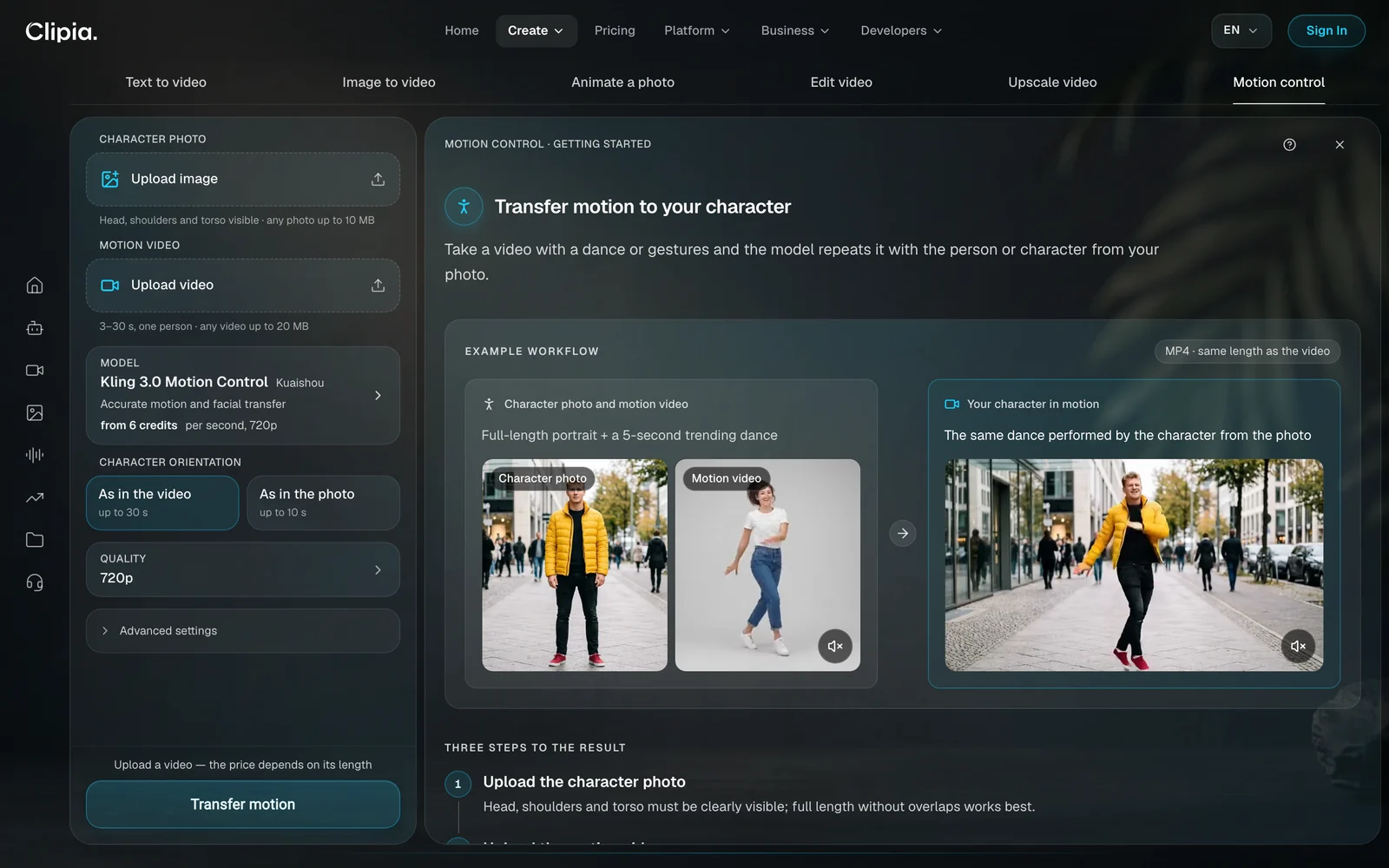Close the getting started panel

(x=1340, y=145)
